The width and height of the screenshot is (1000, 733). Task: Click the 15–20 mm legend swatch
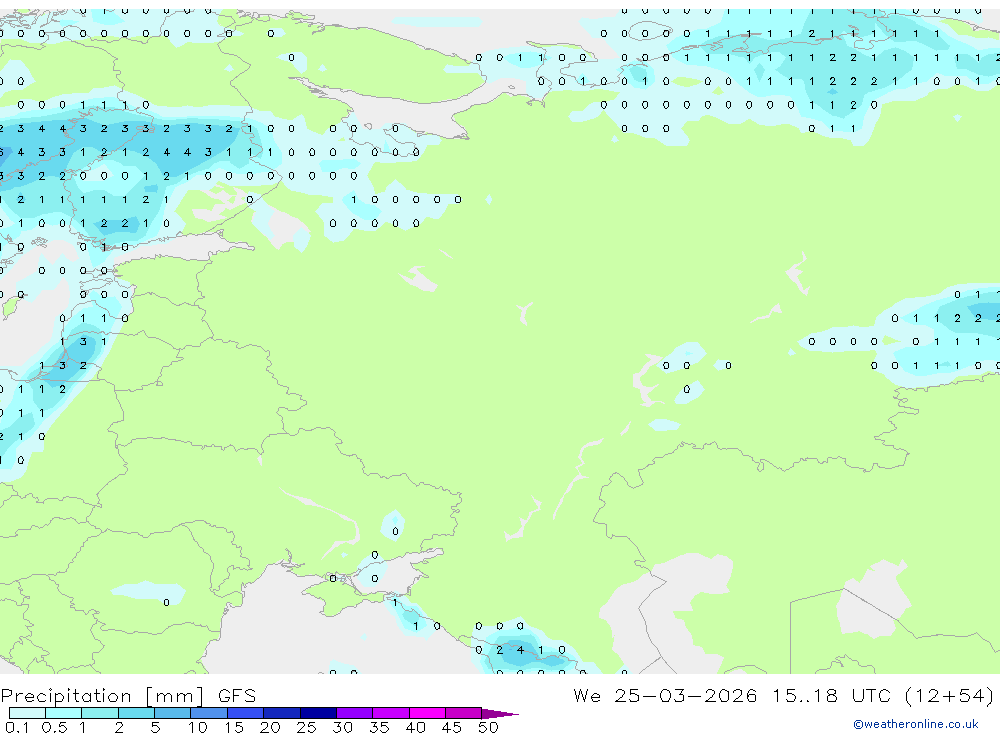[246, 713]
